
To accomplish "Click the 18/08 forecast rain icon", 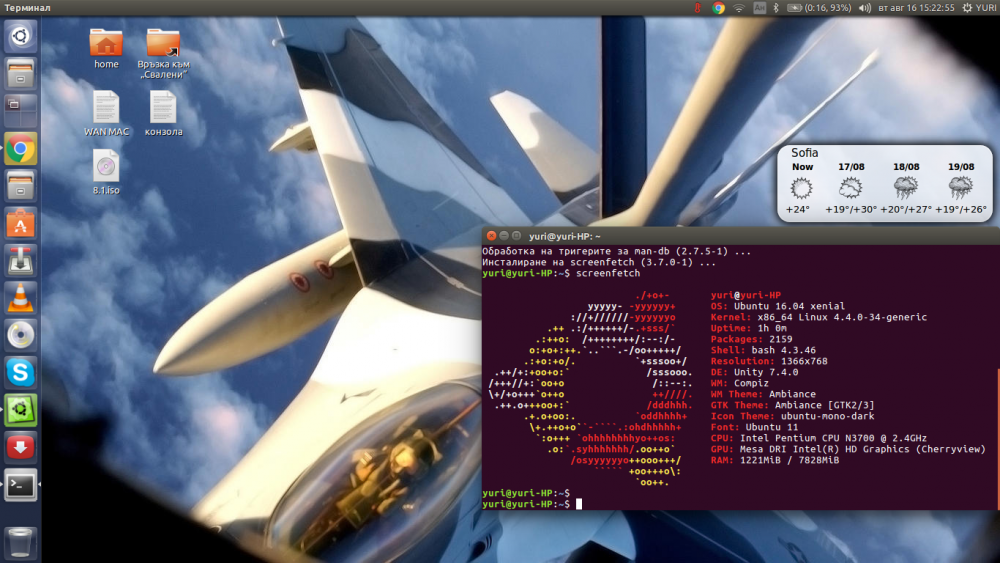I will tap(906, 188).
